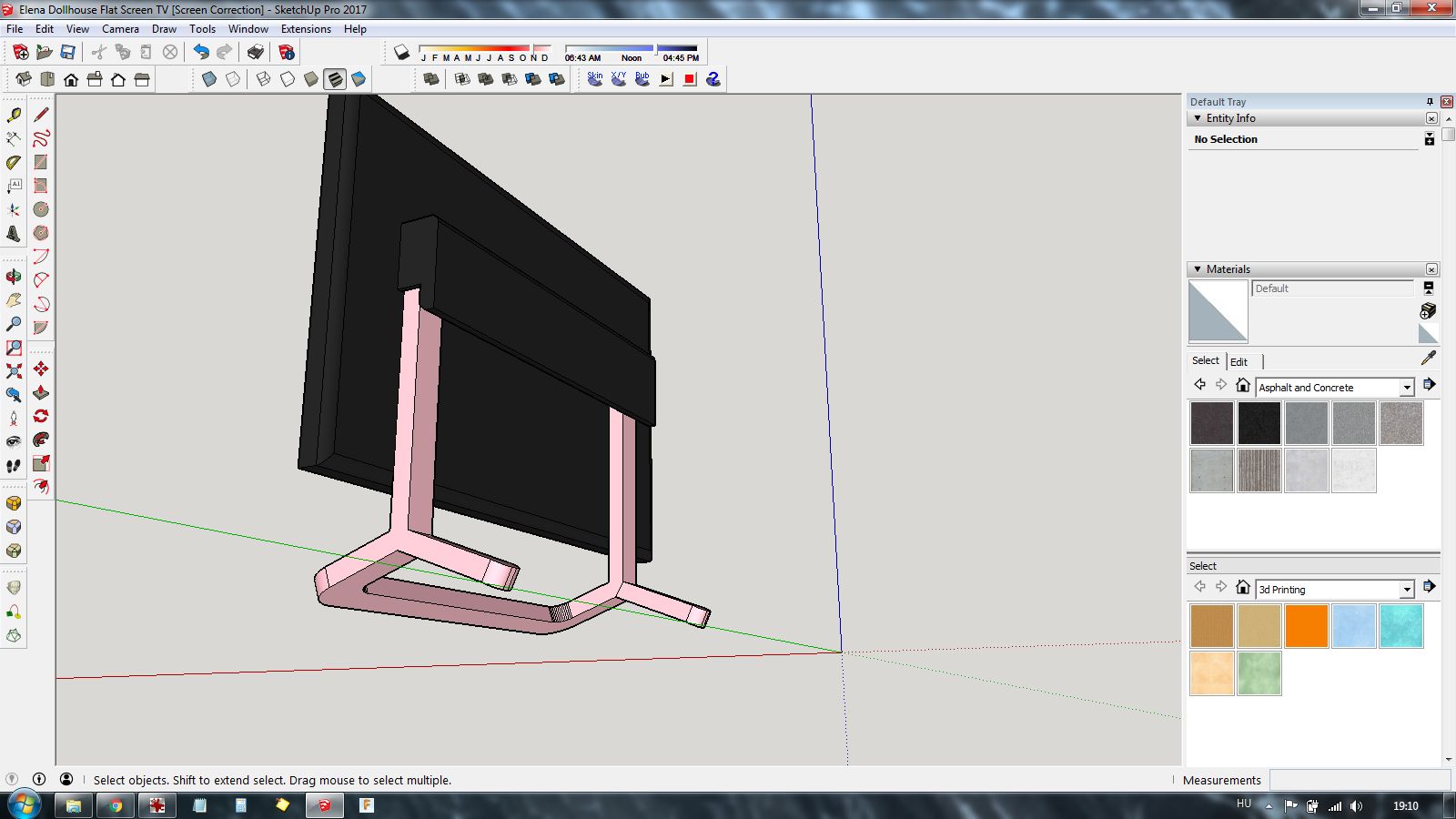This screenshot has width=1456, height=819.
Task: Enable Wireframe face style
Action: click(x=264, y=79)
